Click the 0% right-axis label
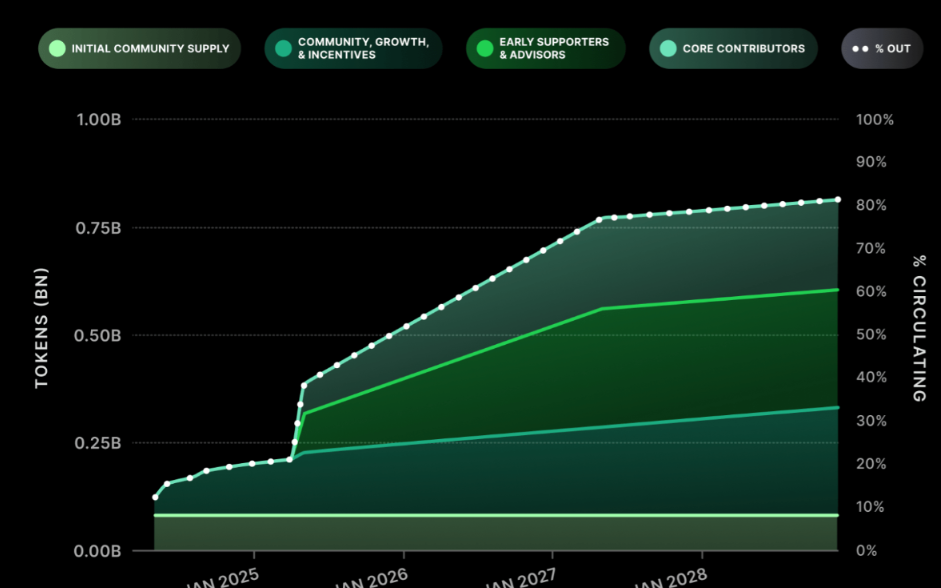The height and width of the screenshot is (588, 941). pos(867,550)
